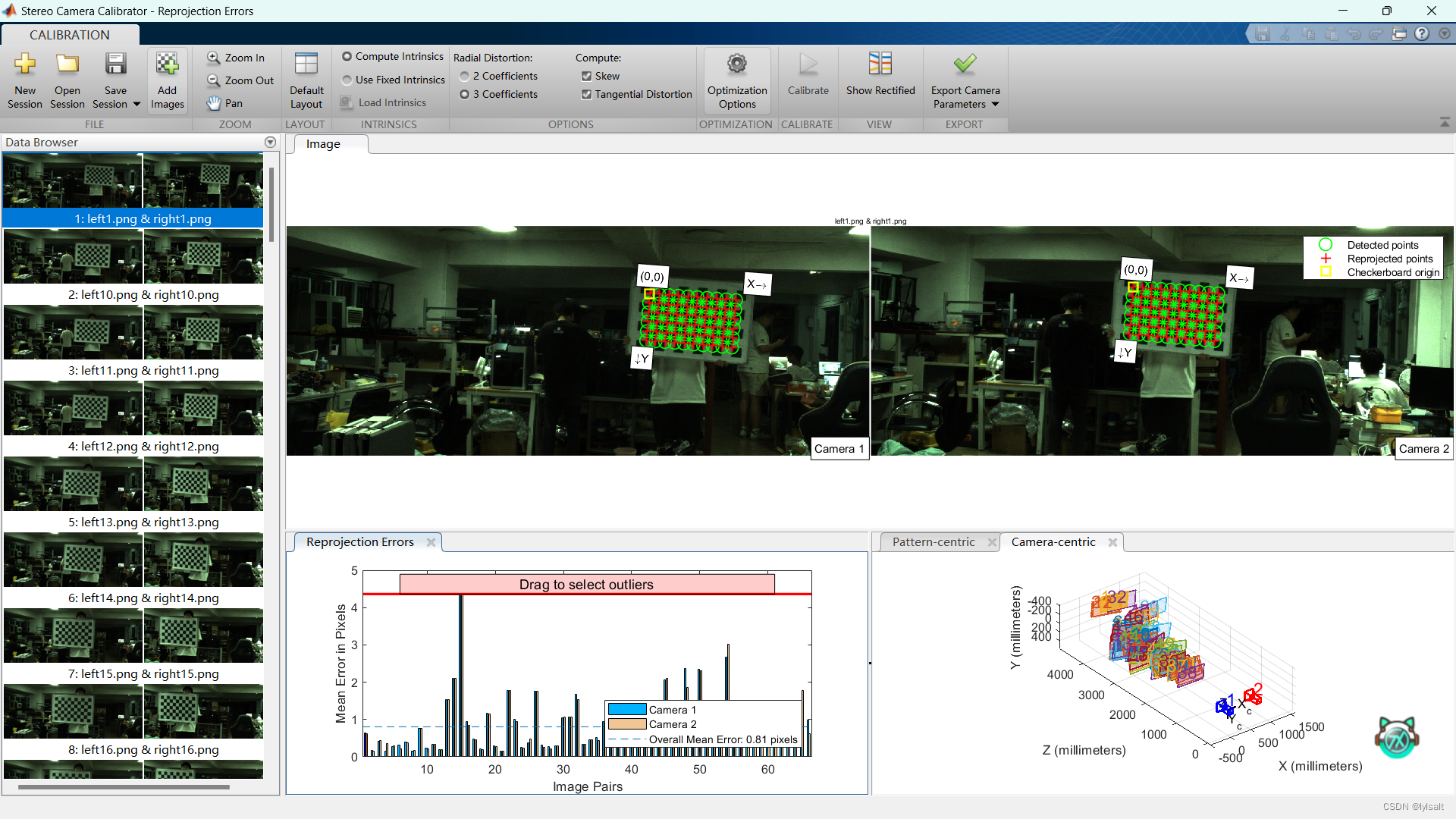Open the CALIBRATION ribbon tab
Image resolution: width=1456 pixels, height=819 pixels.
(x=70, y=35)
